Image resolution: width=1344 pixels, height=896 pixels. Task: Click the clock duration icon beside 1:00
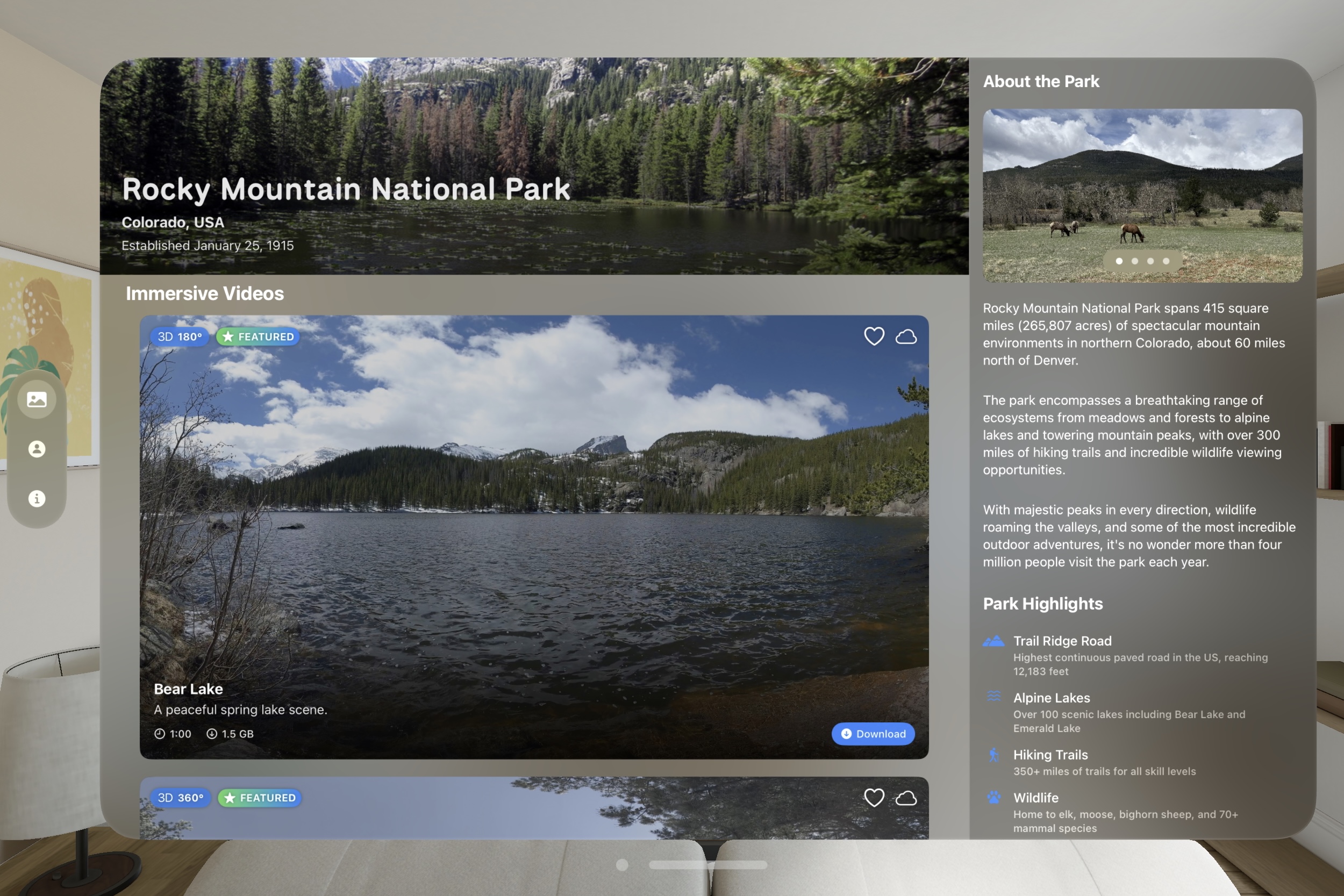[160, 734]
